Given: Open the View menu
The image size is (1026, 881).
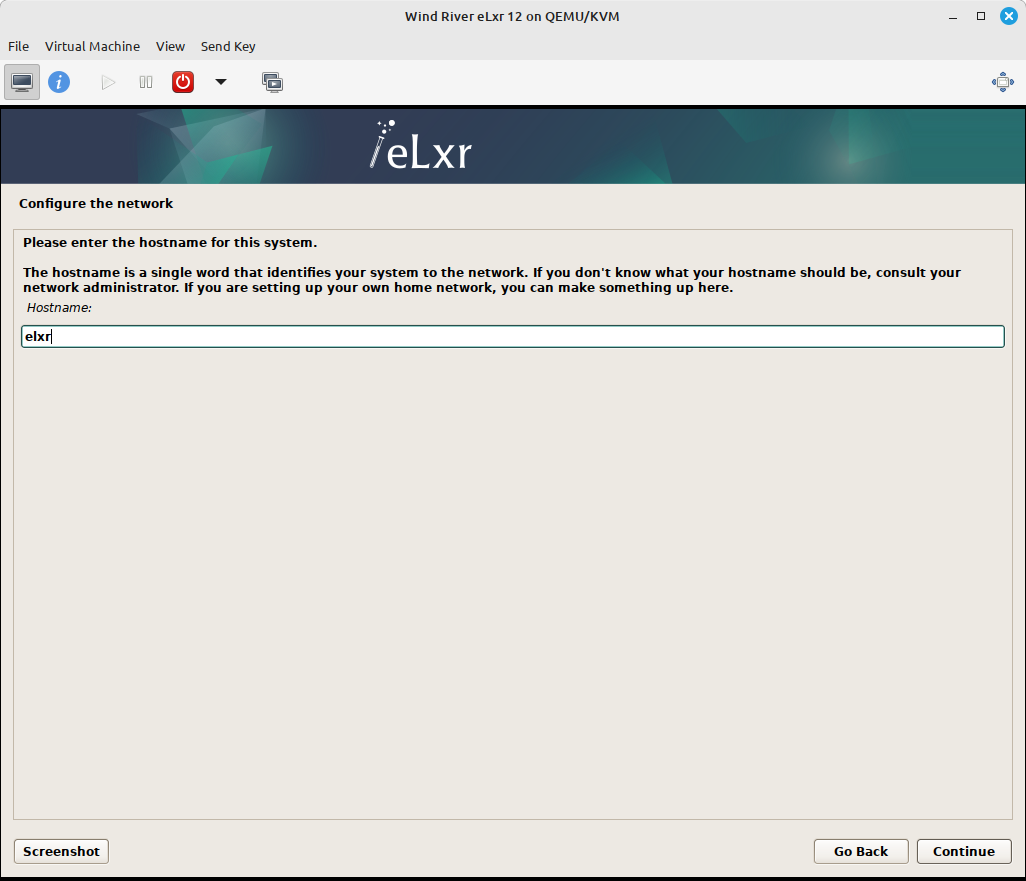Looking at the screenshot, I should (170, 46).
